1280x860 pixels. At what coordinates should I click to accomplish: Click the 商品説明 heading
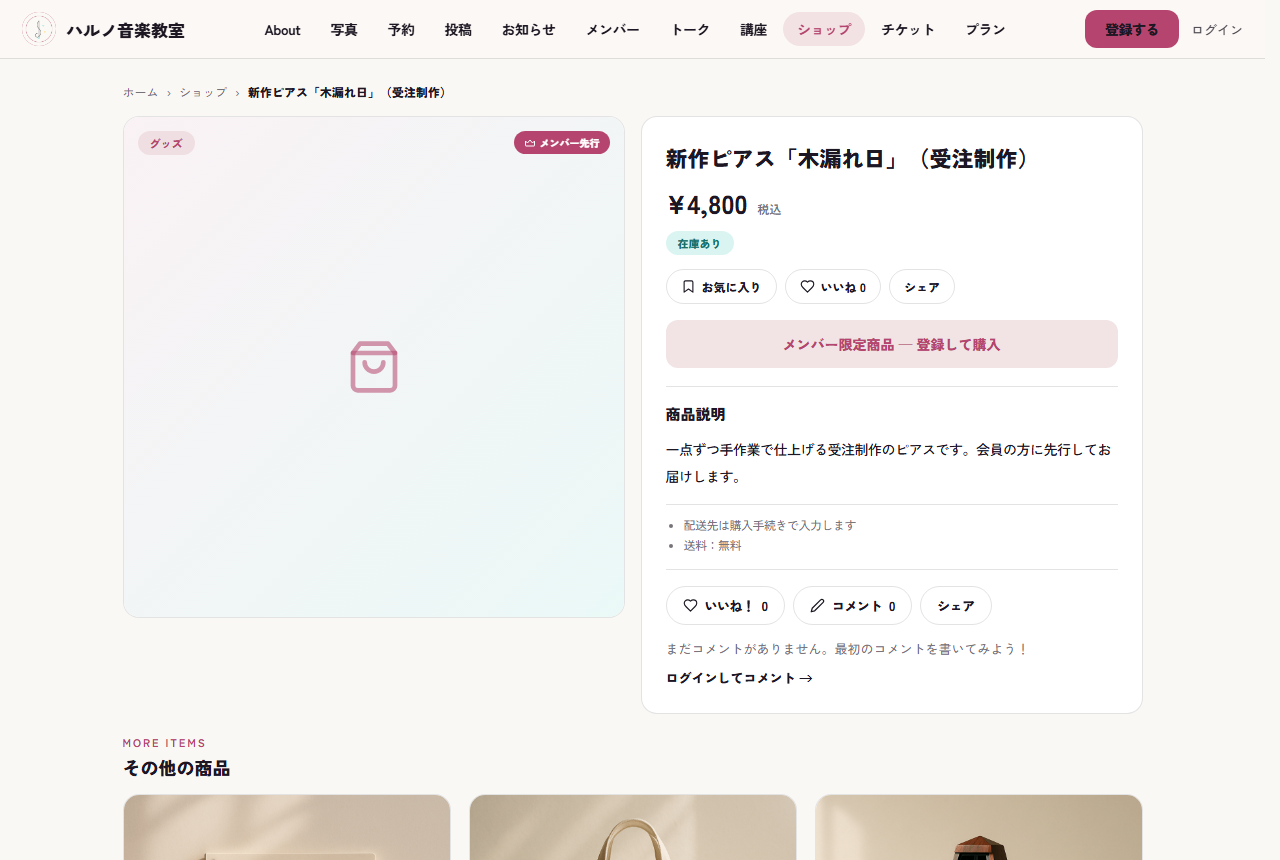click(696, 414)
